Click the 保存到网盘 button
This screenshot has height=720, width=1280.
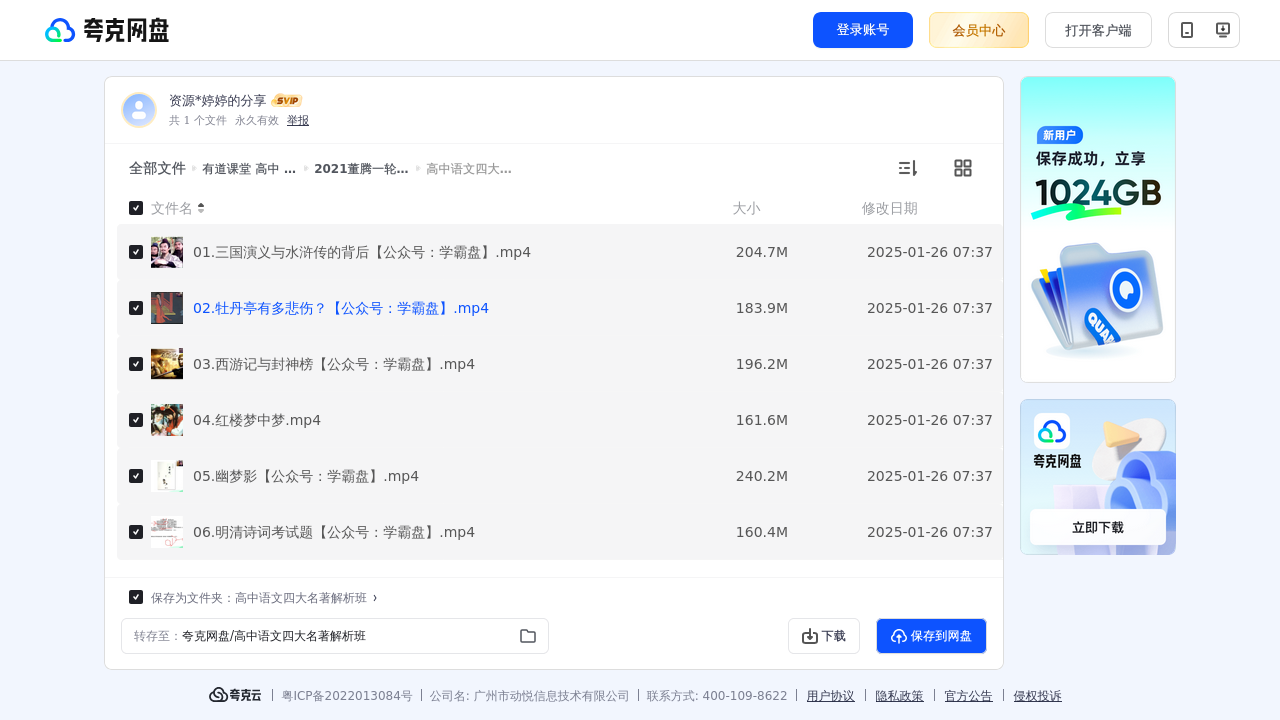(931, 636)
